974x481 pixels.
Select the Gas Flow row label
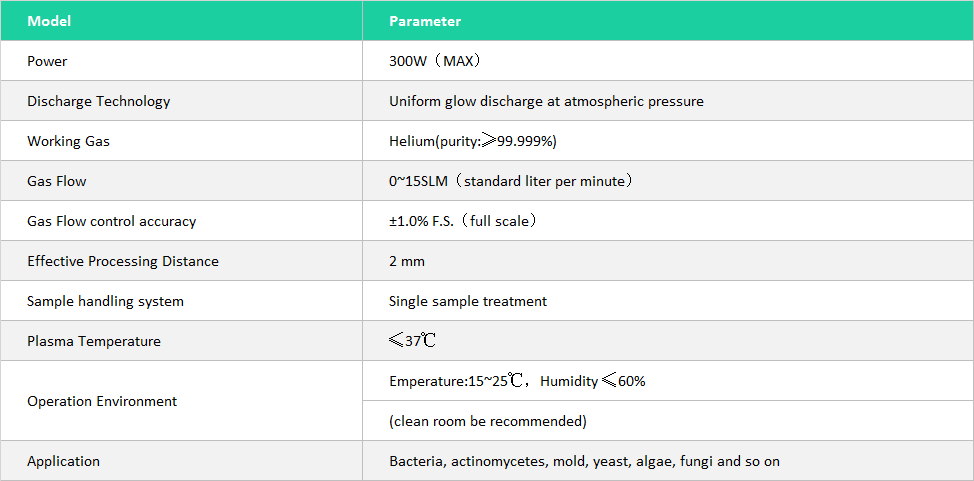pyautogui.click(x=56, y=181)
